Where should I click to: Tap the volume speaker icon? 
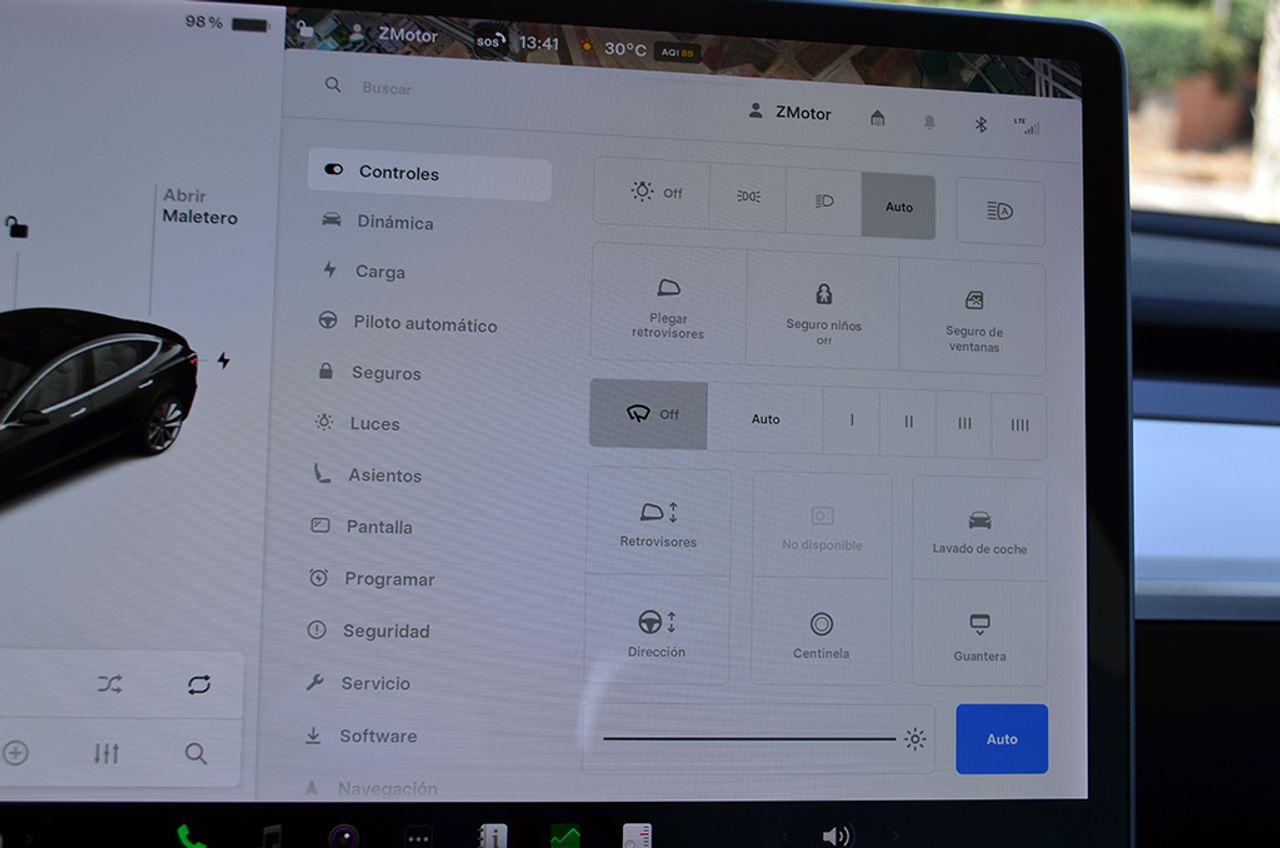[x=835, y=836]
